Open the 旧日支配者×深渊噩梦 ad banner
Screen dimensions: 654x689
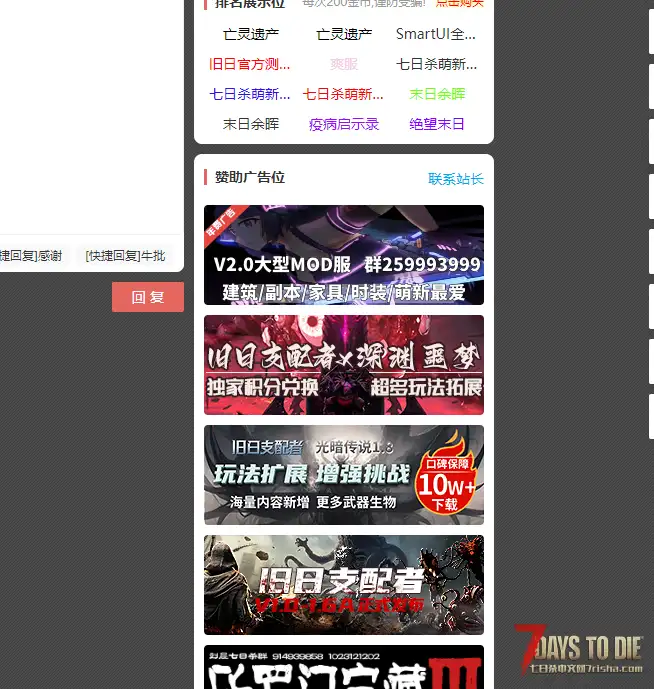click(344, 365)
